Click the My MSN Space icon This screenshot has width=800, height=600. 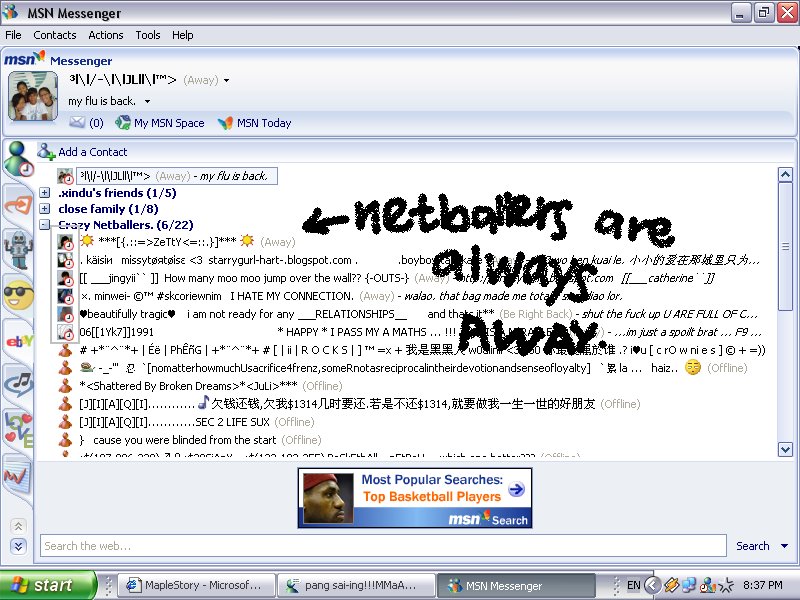[122, 122]
